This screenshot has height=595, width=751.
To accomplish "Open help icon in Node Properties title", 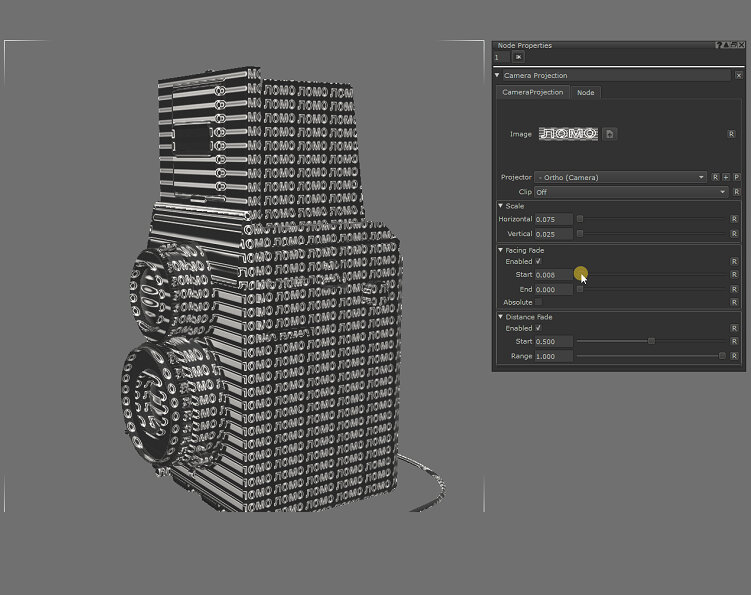I will (x=718, y=45).
